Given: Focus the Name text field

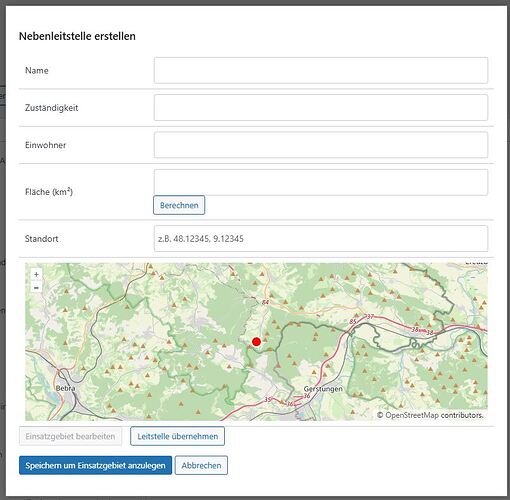Looking at the screenshot, I should (321, 70).
